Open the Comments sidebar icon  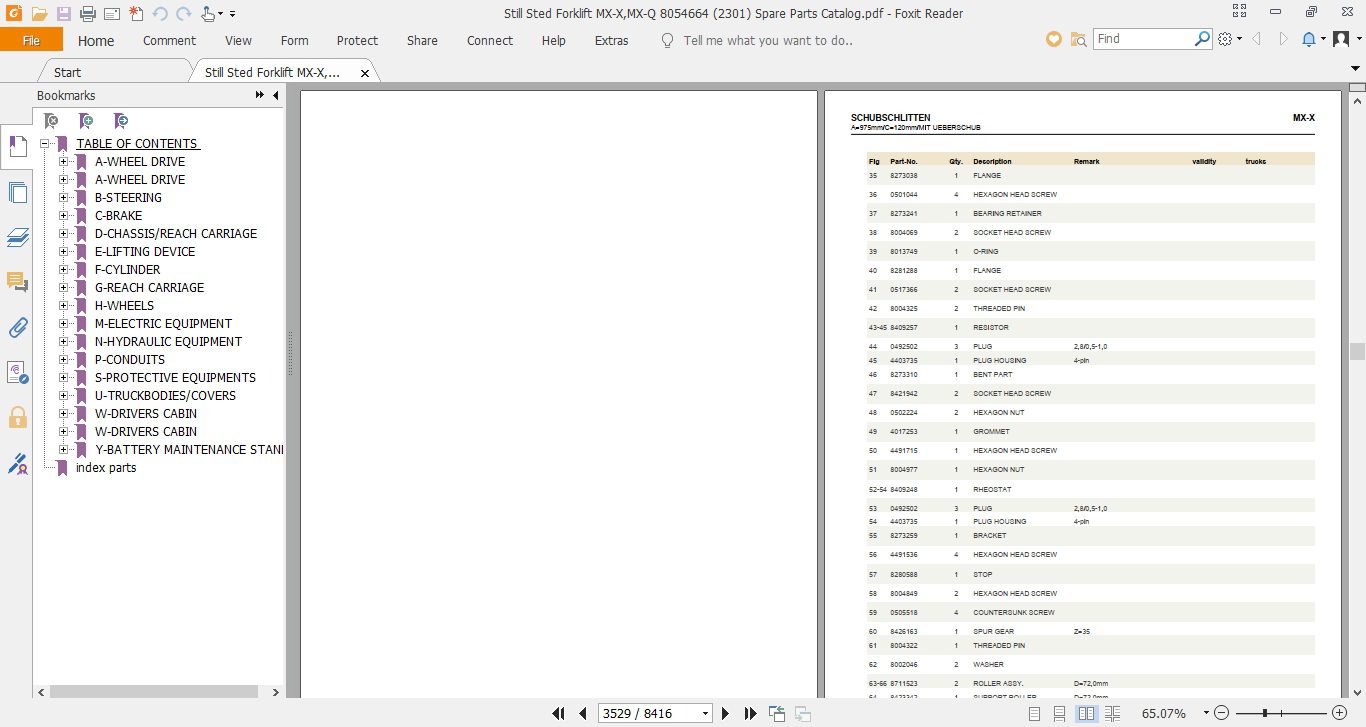pos(17,282)
